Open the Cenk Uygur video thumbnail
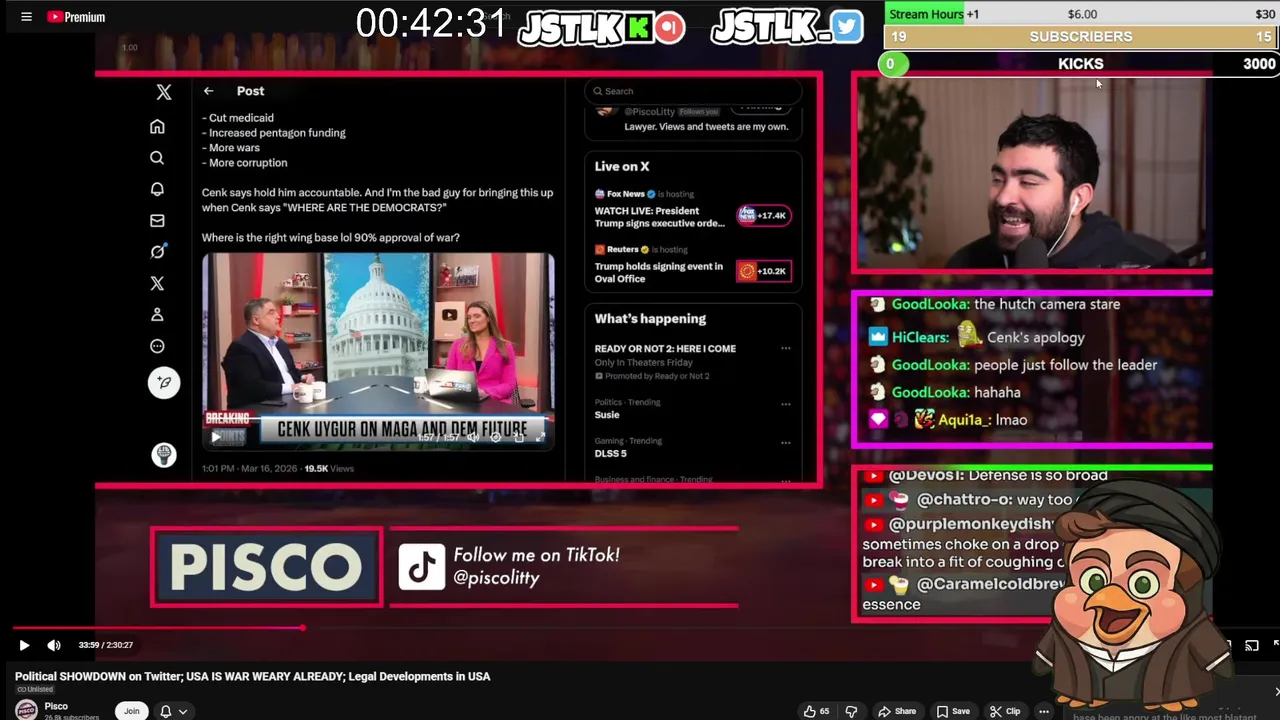Viewport: 1280px width, 720px height. point(378,351)
